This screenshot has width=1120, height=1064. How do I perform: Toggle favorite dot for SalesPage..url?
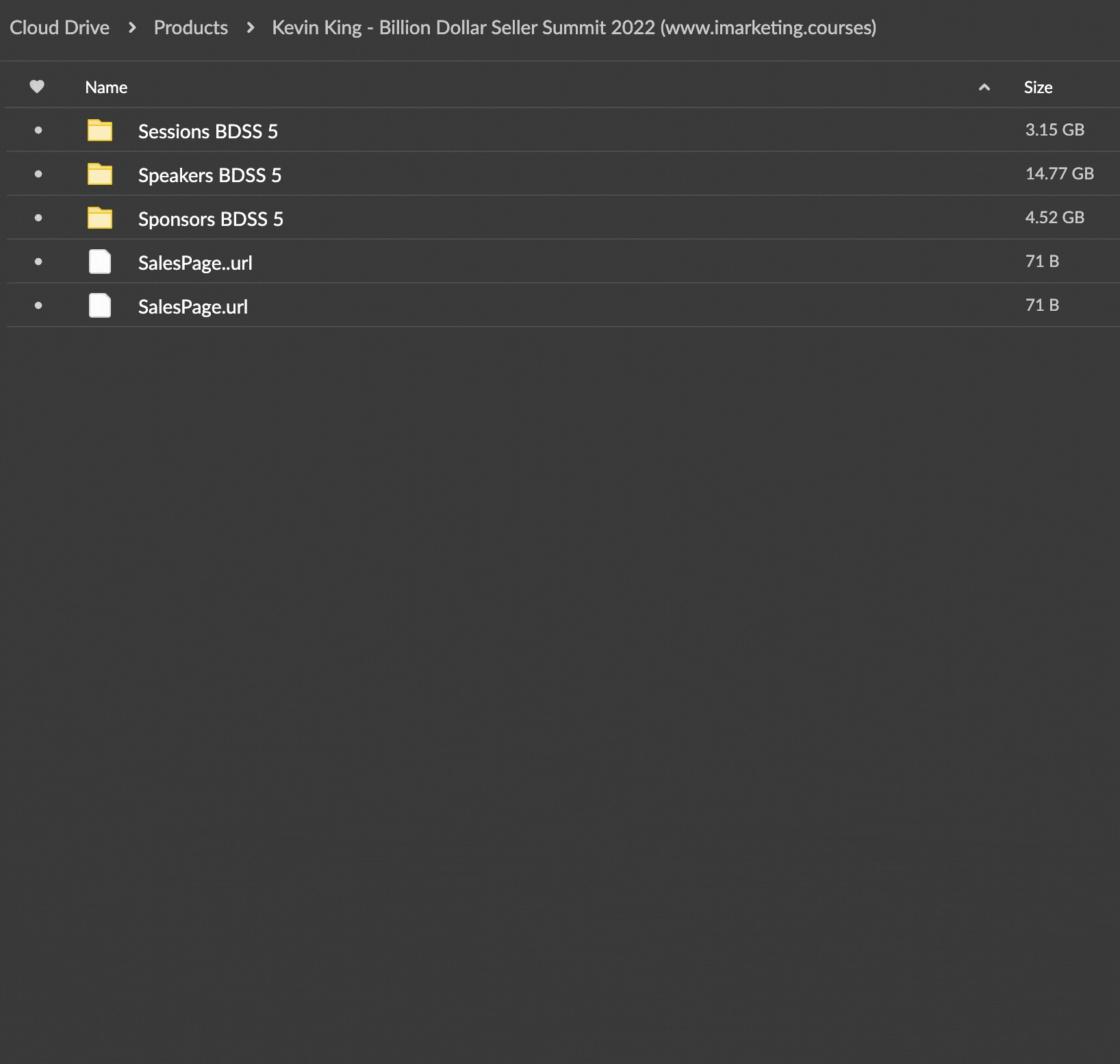click(38, 262)
